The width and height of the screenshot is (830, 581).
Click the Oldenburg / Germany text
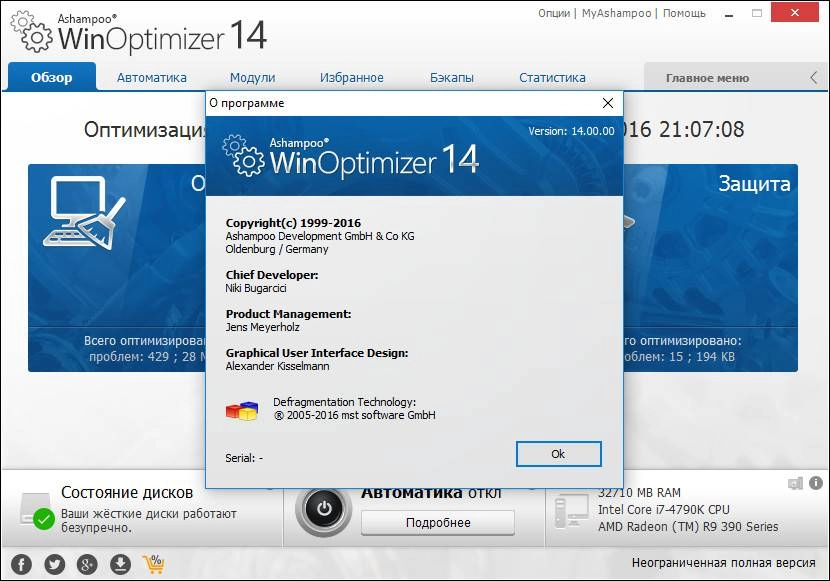[x=277, y=249]
